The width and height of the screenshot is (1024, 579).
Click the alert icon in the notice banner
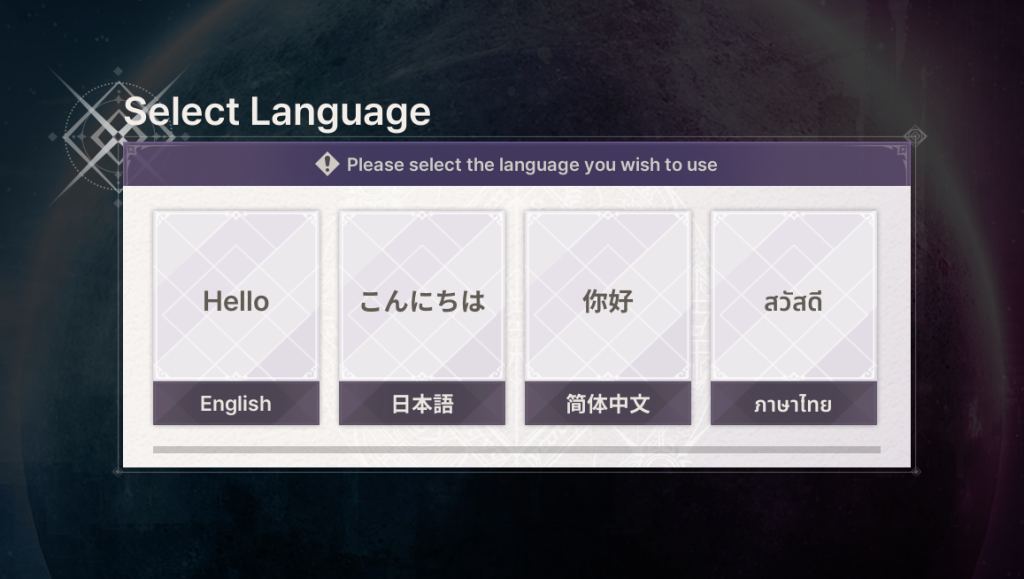(x=325, y=164)
